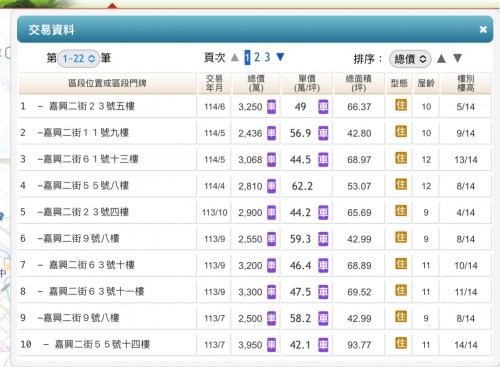The width and height of the screenshot is (500, 367).
Task: Click 車 icon next to total price 3,950
Action: tap(271, 345)
